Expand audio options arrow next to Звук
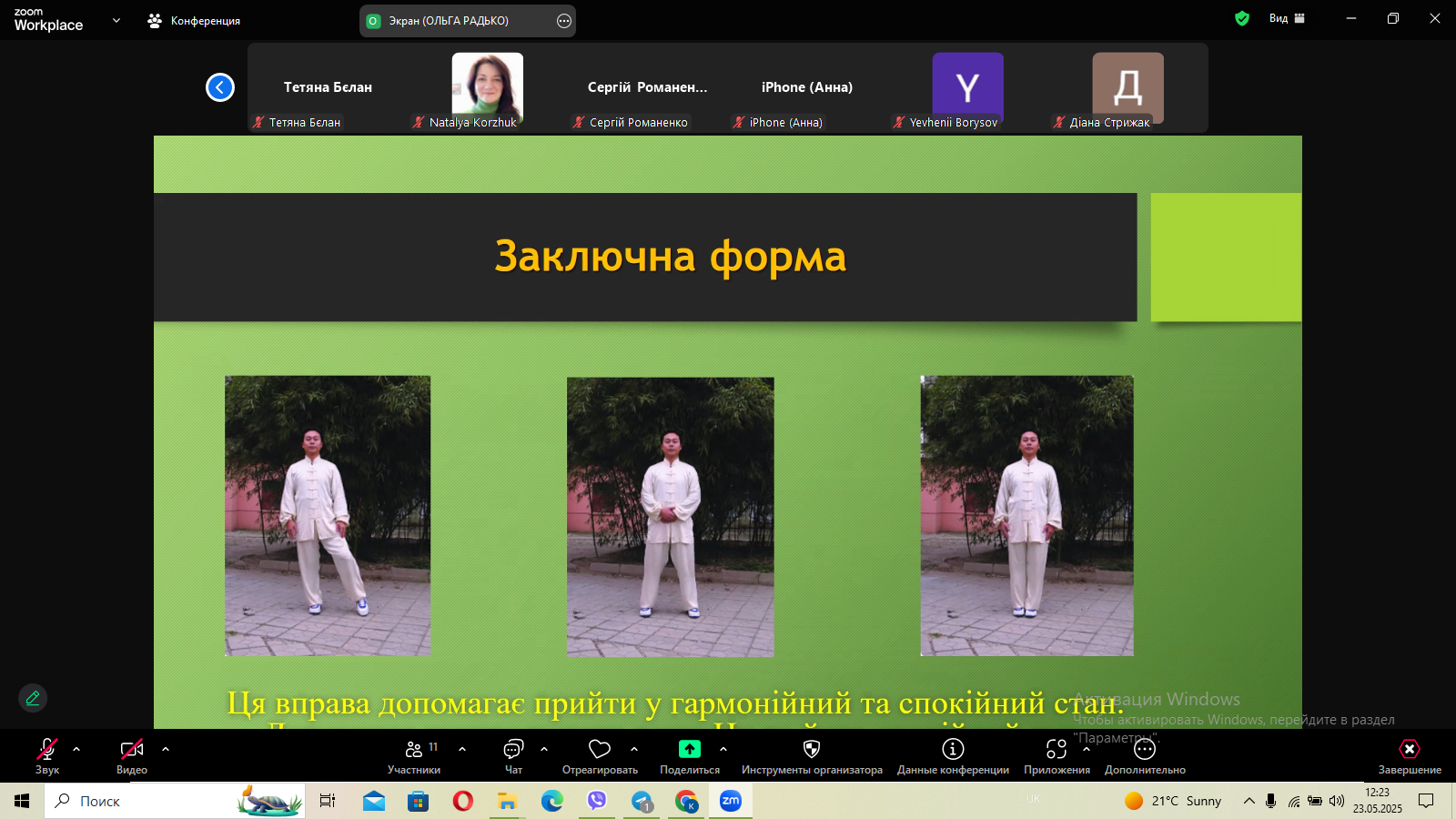This screenshot has height=819, width=1456. 76,749
